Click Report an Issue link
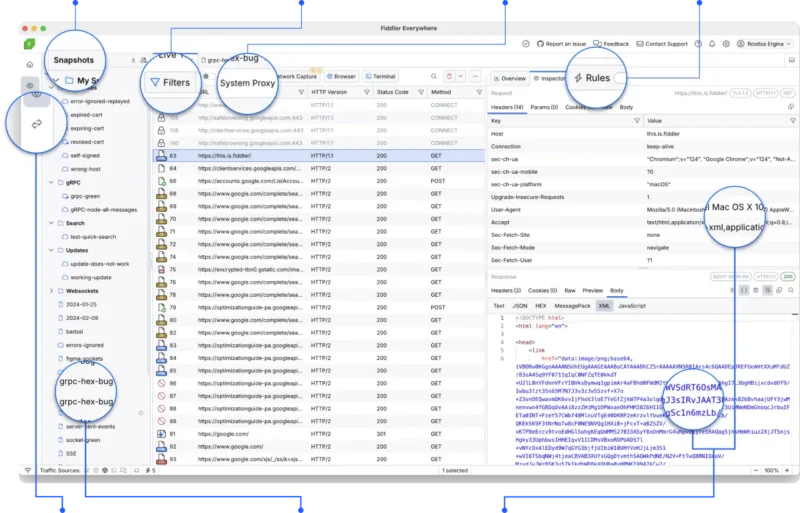Viewport: 800px width, 513px height. 561,44
